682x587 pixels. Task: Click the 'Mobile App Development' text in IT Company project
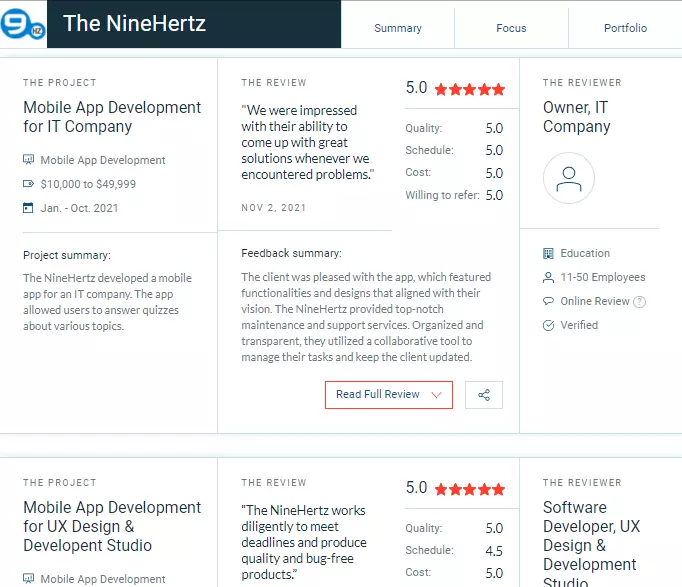point(103,160)
